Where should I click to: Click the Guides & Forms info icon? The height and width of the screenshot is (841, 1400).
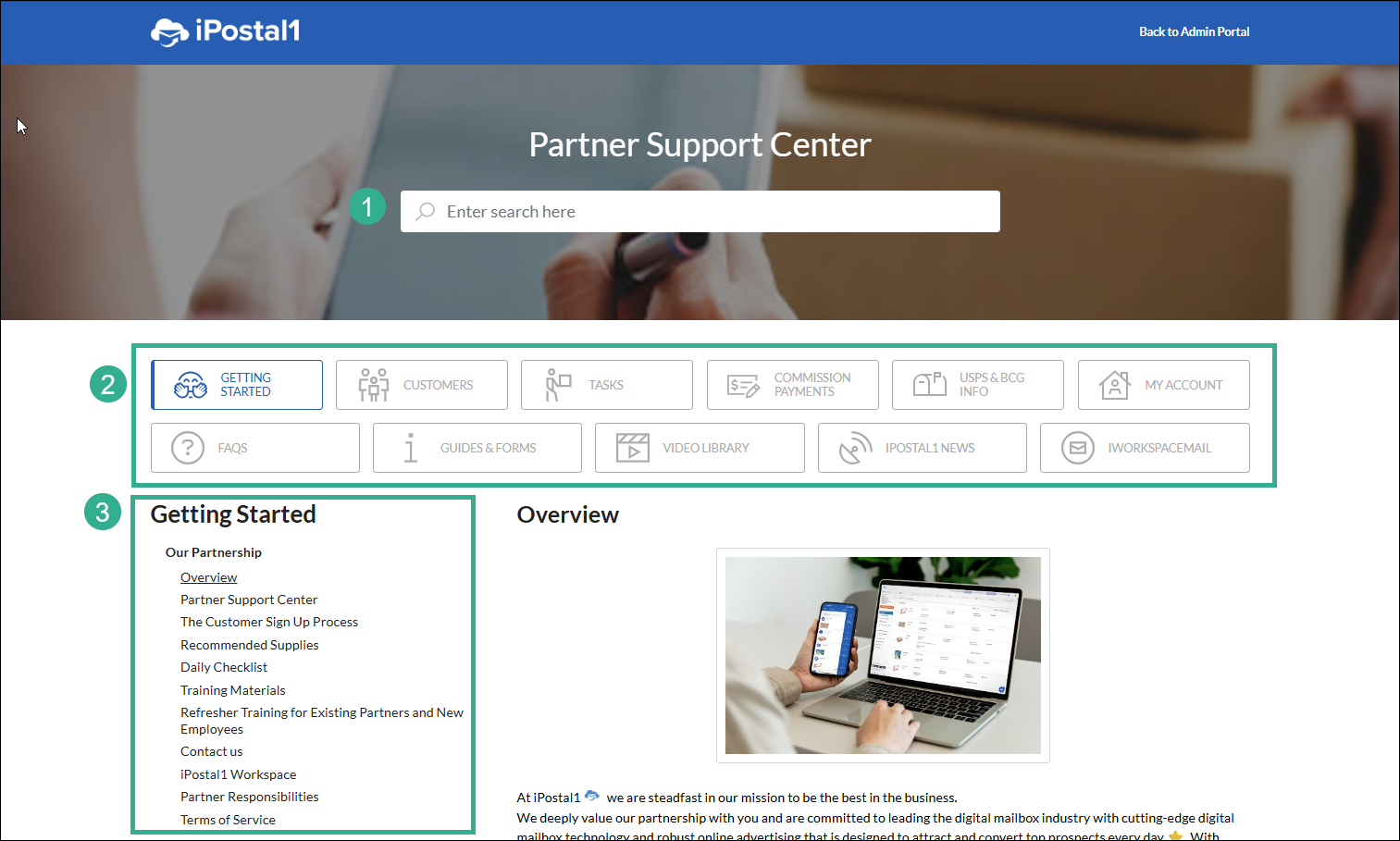coord(411,448)
